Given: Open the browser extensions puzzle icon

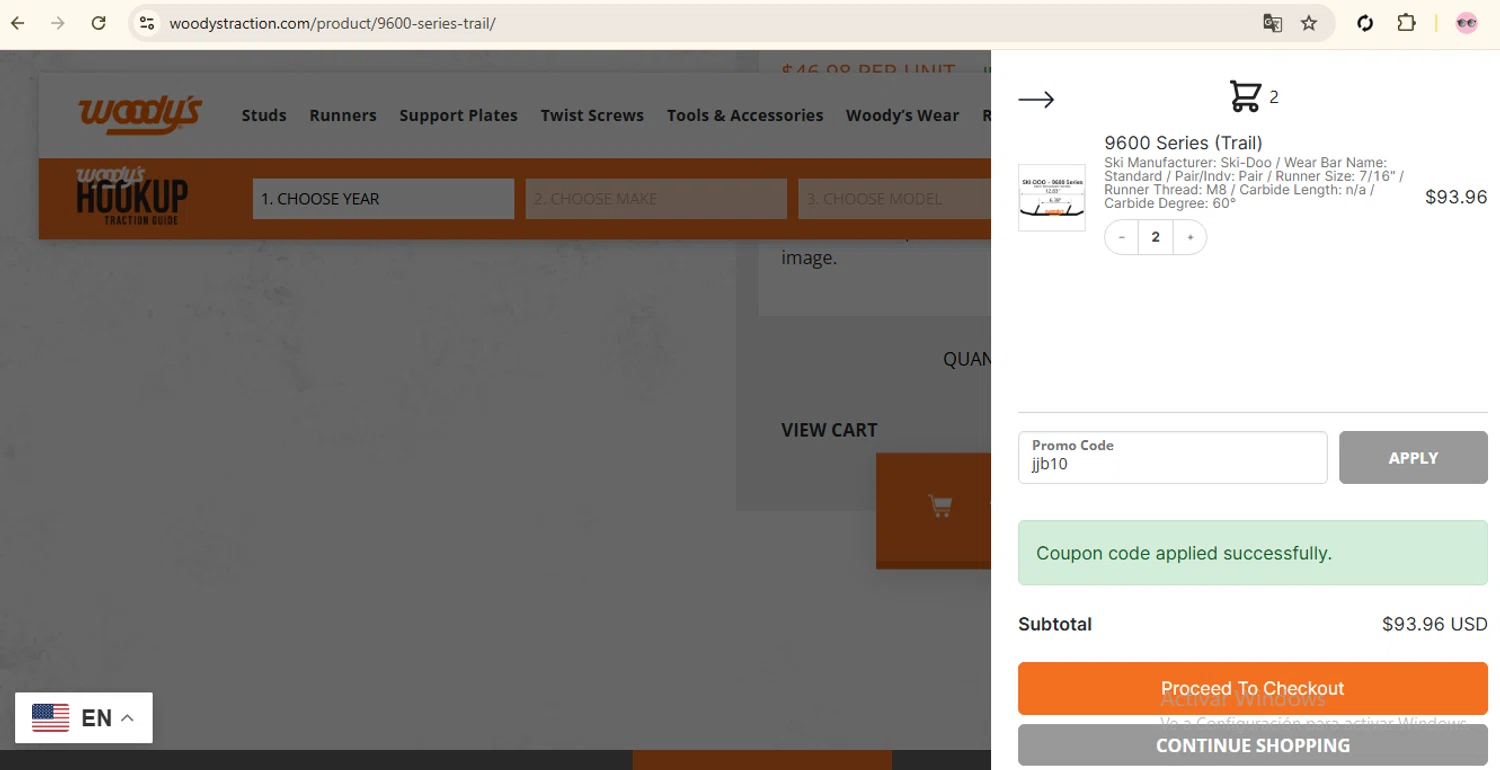Looking at the screenshot, I should 1406,23.
